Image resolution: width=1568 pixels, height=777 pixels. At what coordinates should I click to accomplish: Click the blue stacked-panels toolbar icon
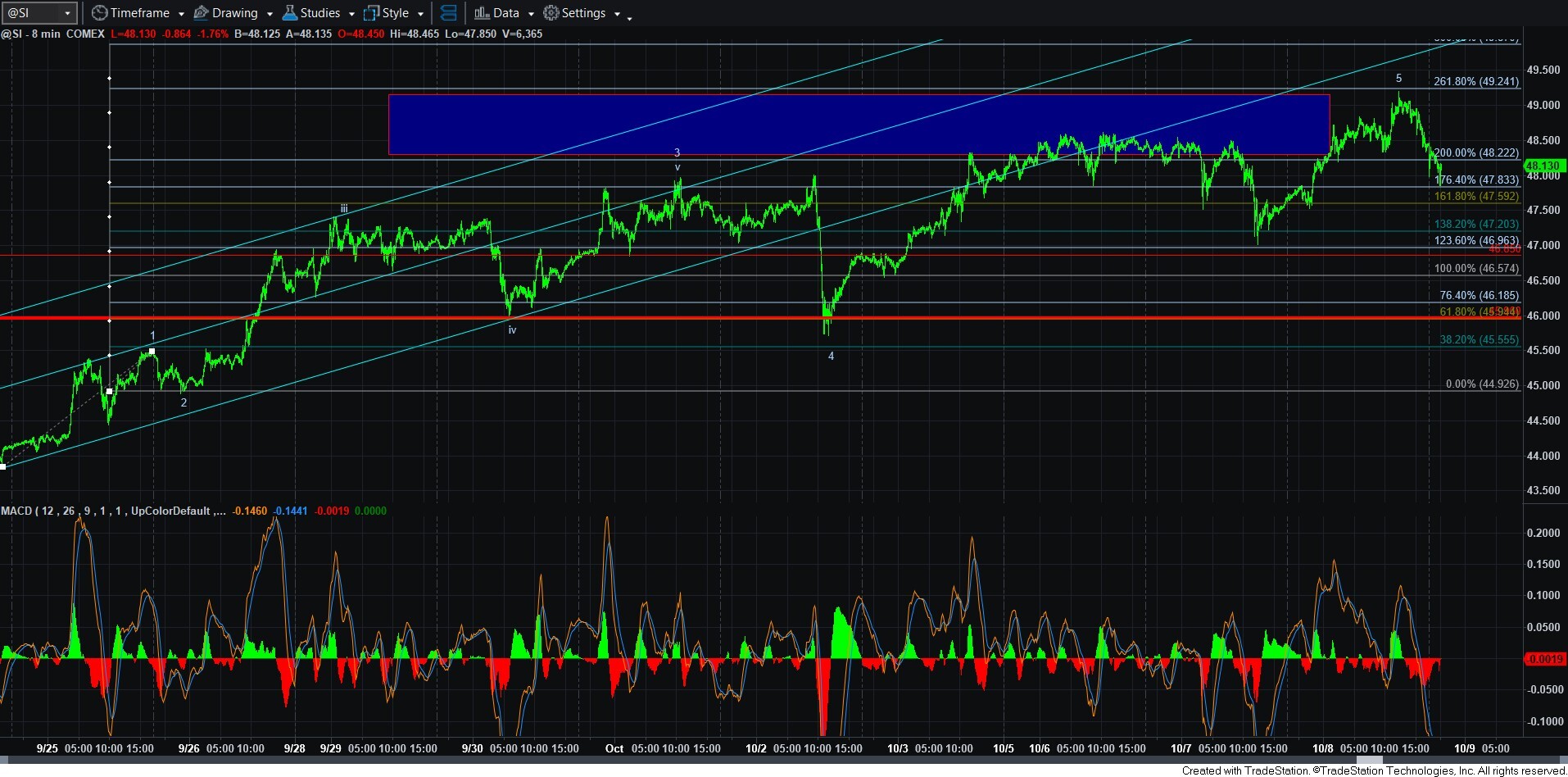pos(448,13)
